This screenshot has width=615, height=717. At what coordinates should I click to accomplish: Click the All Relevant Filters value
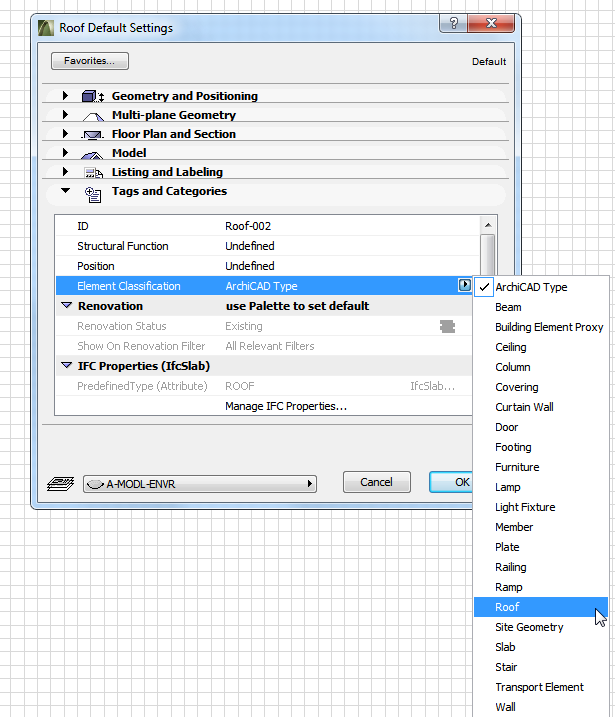click(x=270, y=346)
